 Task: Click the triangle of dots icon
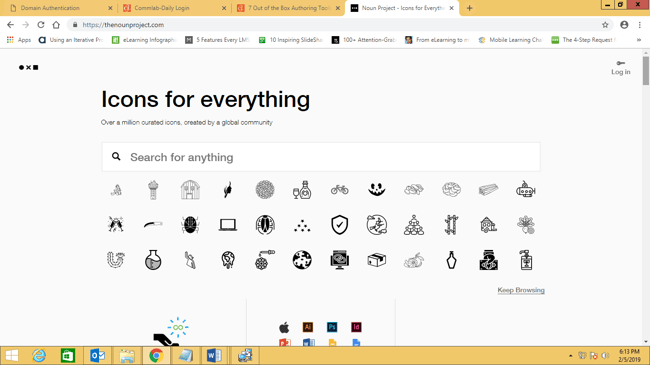point(302,225)
